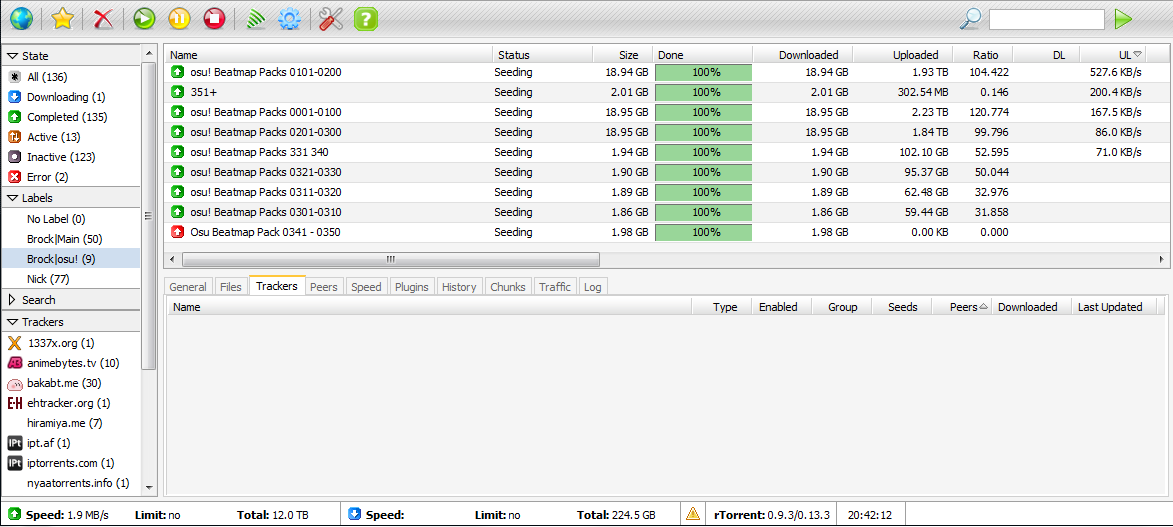1173x527 pixels.
Task: Open the General tab
Action: click(188, 287)
